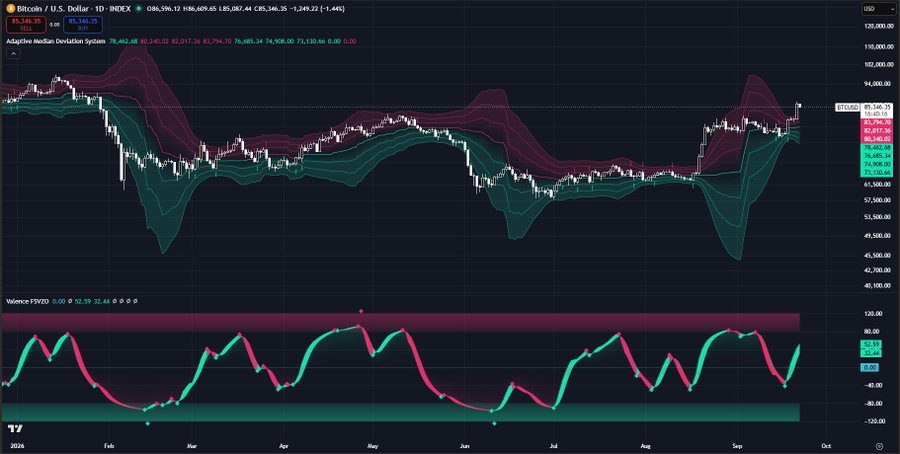
Task: Select the Adaptive Median Deviation System legend
Action: [x=56, y=41]
